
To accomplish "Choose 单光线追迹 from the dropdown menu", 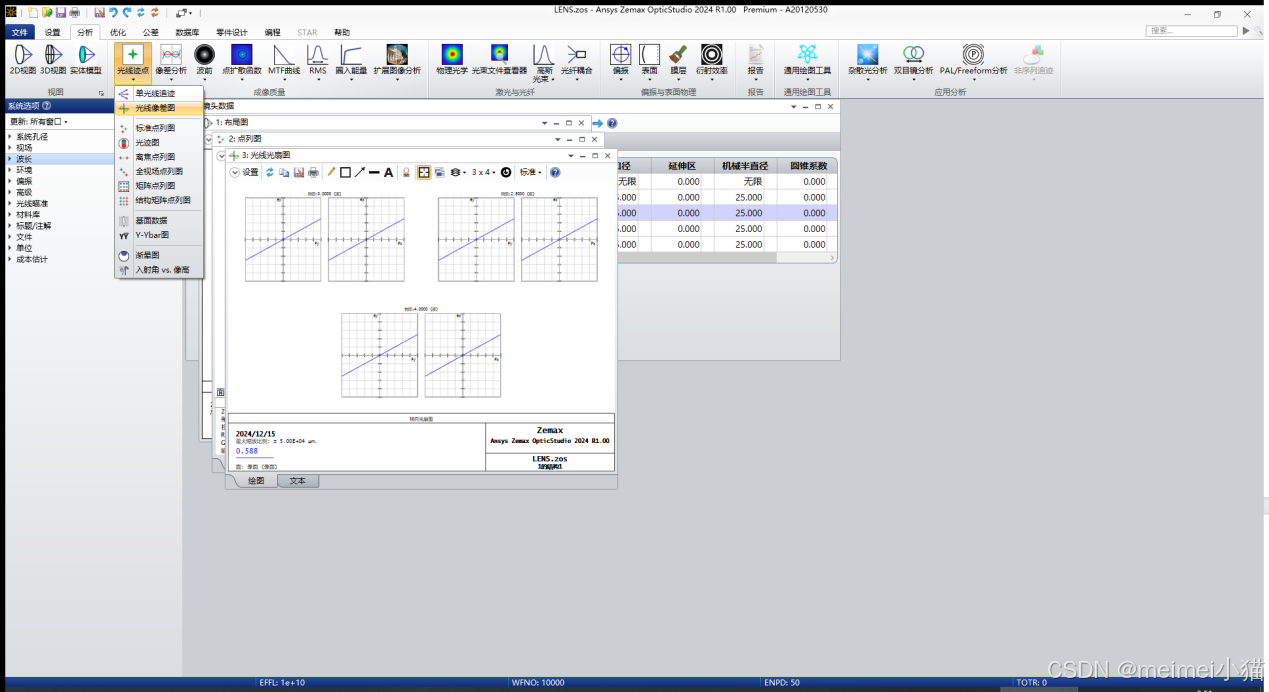I will (x=159, y=93).
